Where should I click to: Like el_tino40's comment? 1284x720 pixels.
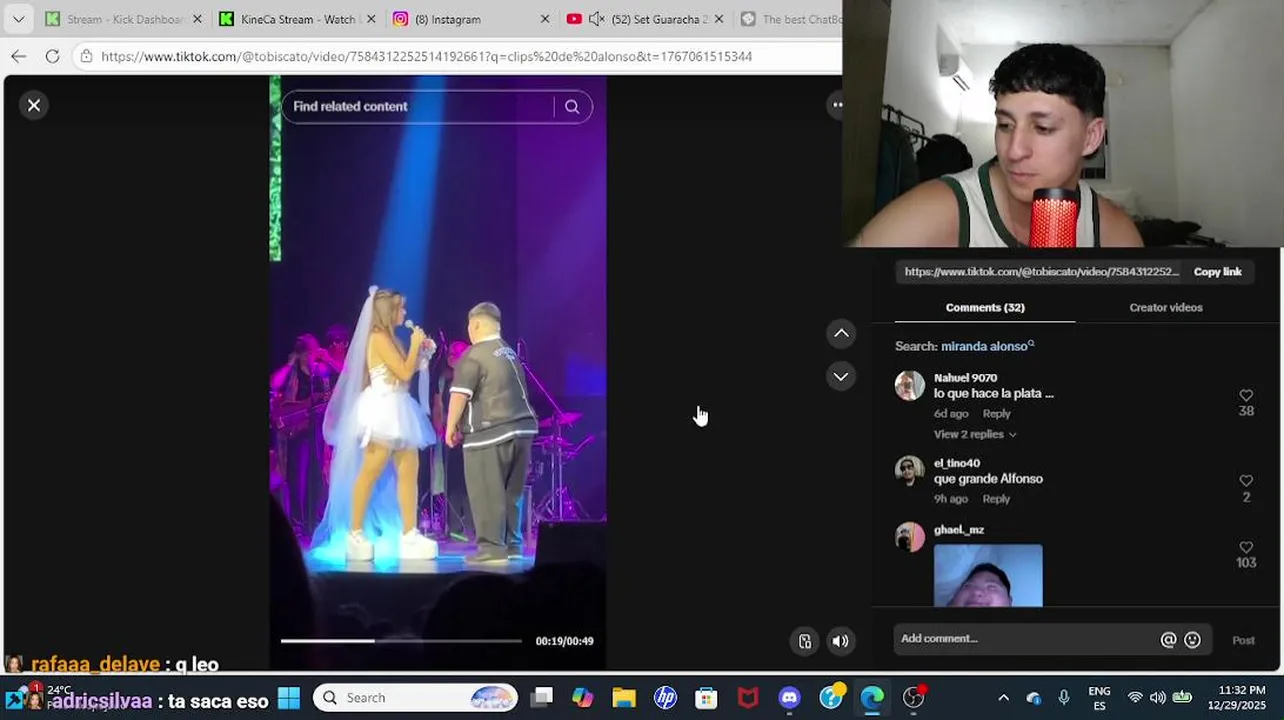pos(1246,481)
